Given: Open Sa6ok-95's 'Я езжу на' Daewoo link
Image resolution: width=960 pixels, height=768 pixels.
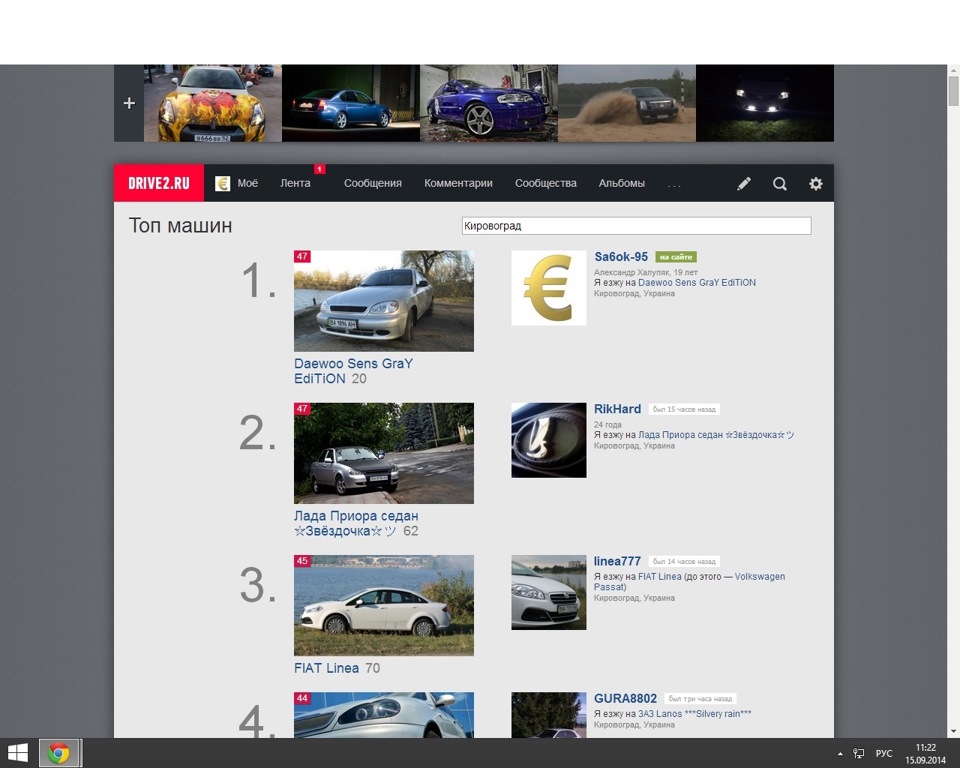Looking at the screenshot, I should point(697,282).
